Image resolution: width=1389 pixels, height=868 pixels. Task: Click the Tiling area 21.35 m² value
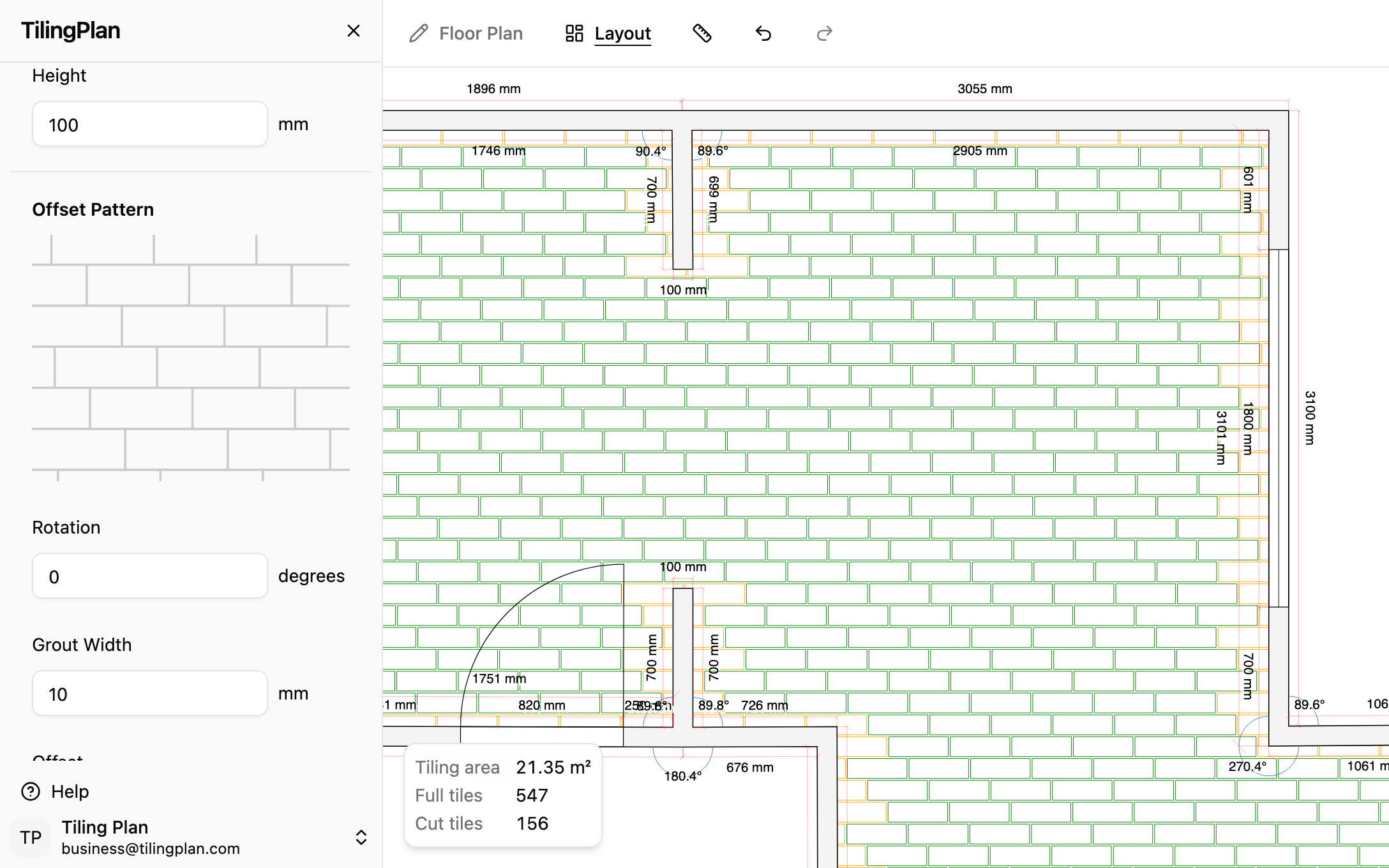(553, 767)
